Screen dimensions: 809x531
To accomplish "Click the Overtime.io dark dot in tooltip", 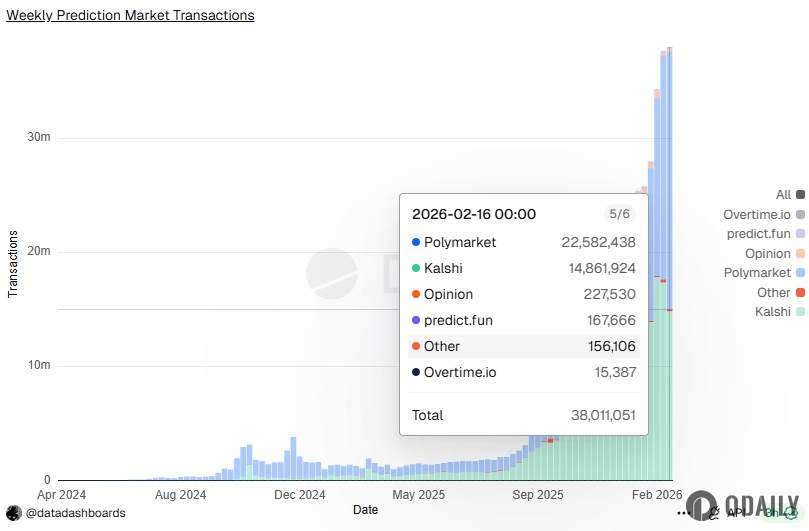I will pyautogui.click(x=416, y=372).
